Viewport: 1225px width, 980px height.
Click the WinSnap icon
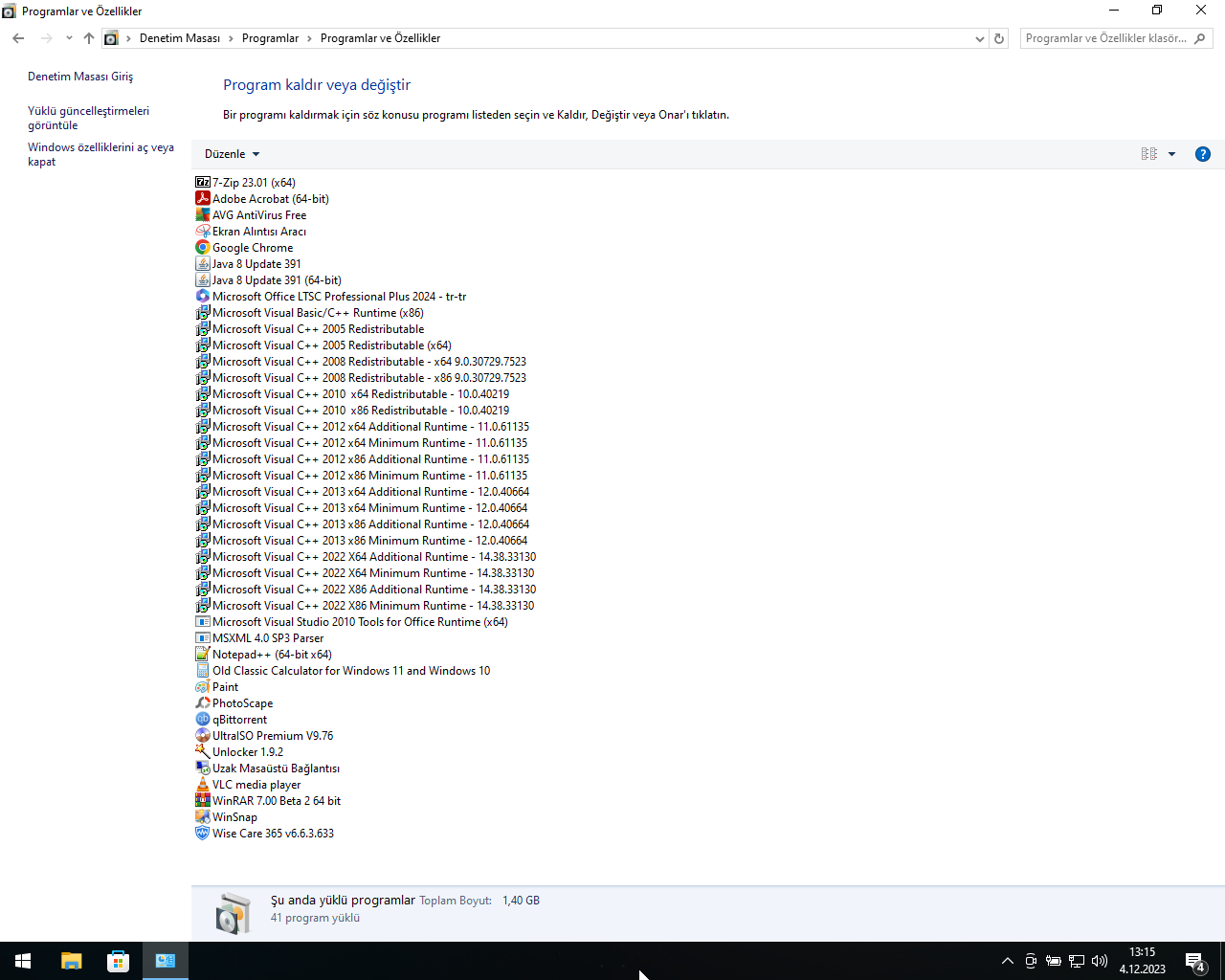point(203,816)
